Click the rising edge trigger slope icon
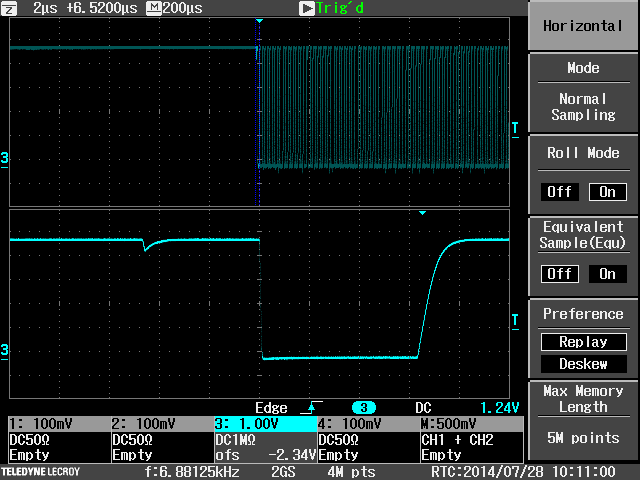Screen dimensions: 640x480 pos(307,408)
